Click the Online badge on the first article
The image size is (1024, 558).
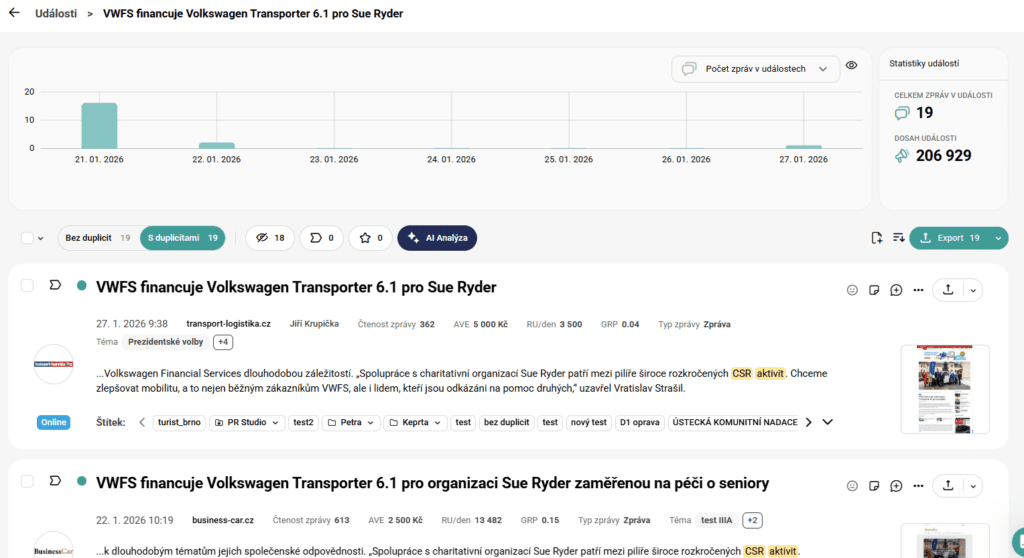pyautogui.click(x=54, y=422)
